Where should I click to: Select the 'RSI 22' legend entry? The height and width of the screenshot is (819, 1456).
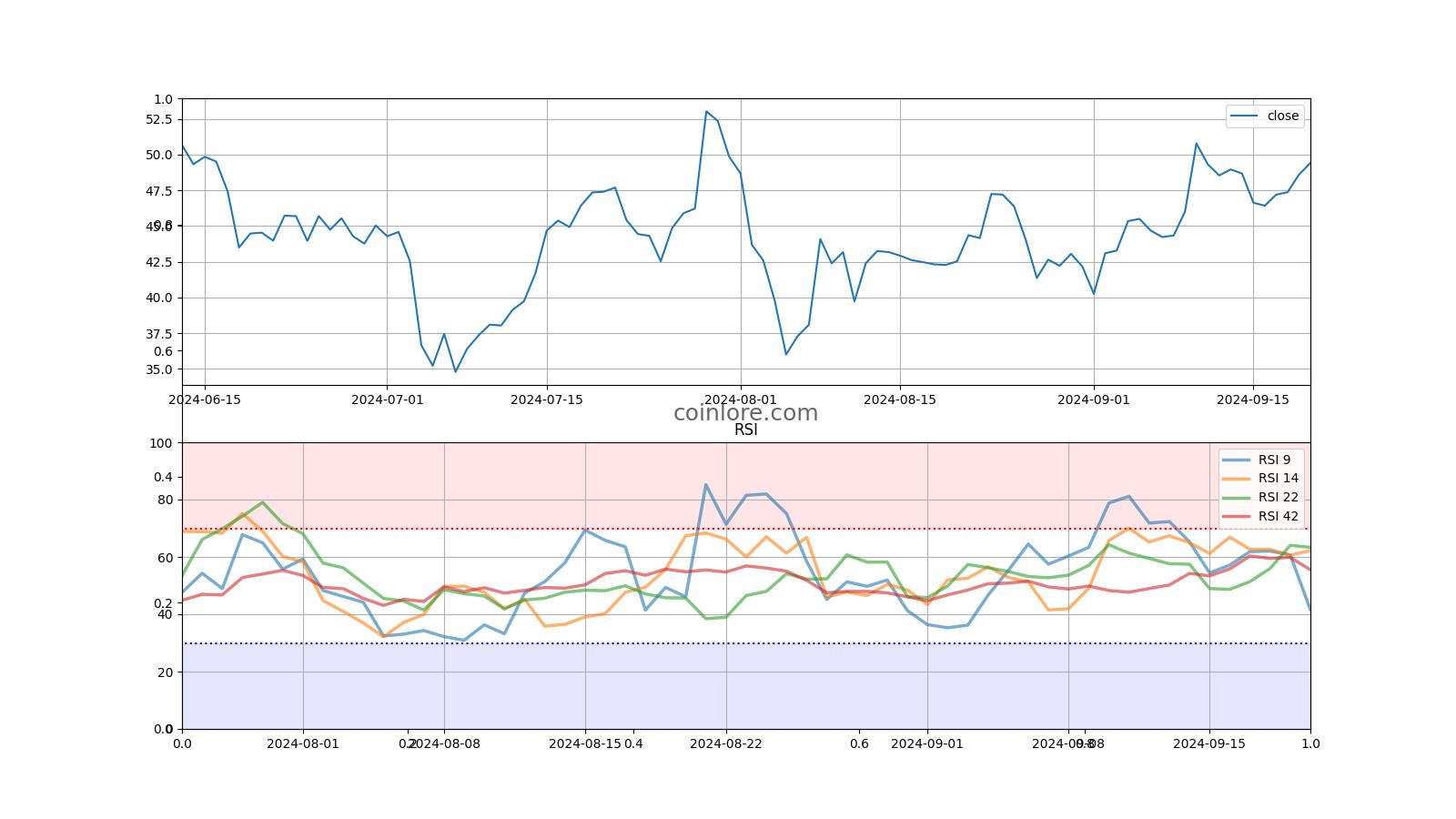click(x=1278, y=498)
